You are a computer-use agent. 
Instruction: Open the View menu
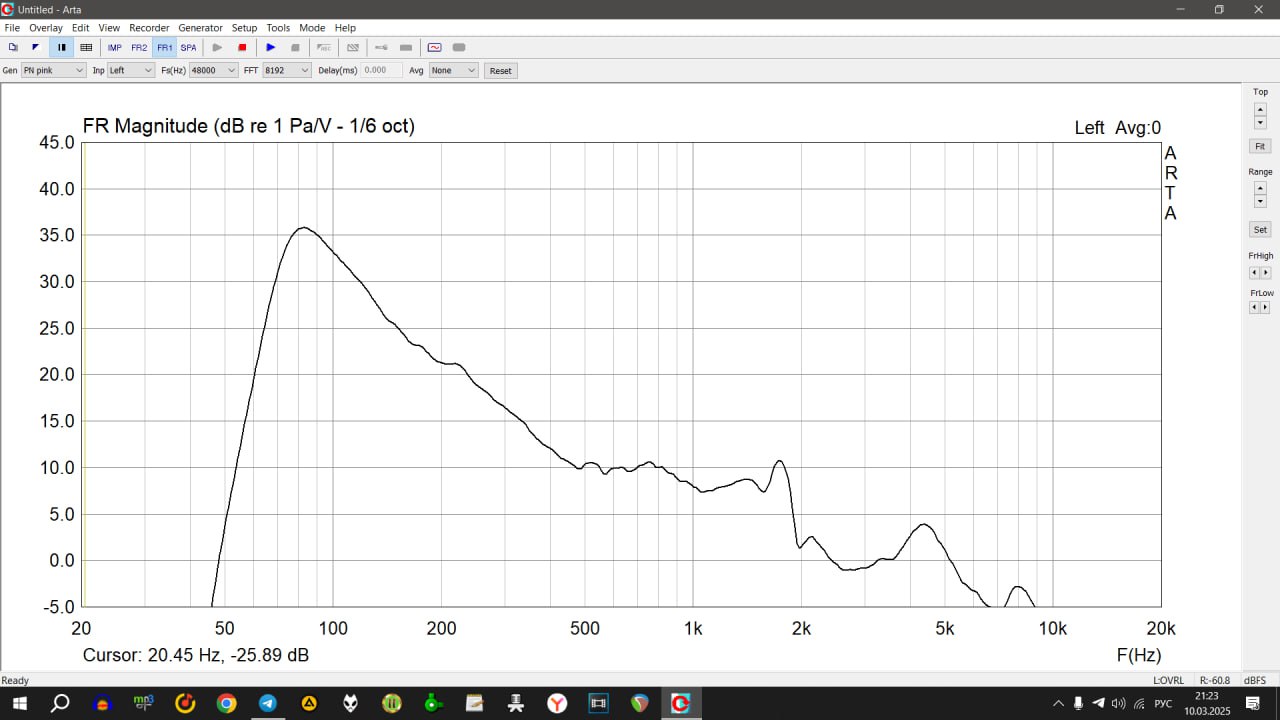tap(109, 28)
